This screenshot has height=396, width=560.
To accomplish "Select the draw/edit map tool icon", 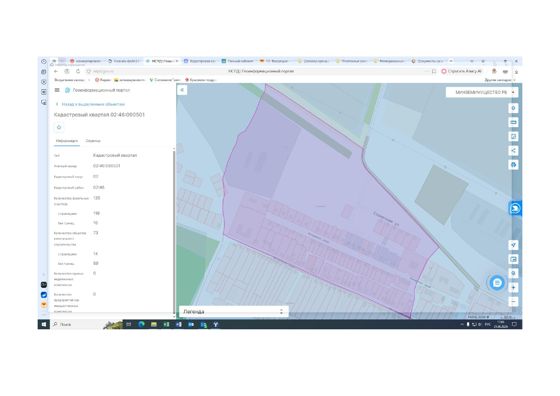I will [513, 136].
